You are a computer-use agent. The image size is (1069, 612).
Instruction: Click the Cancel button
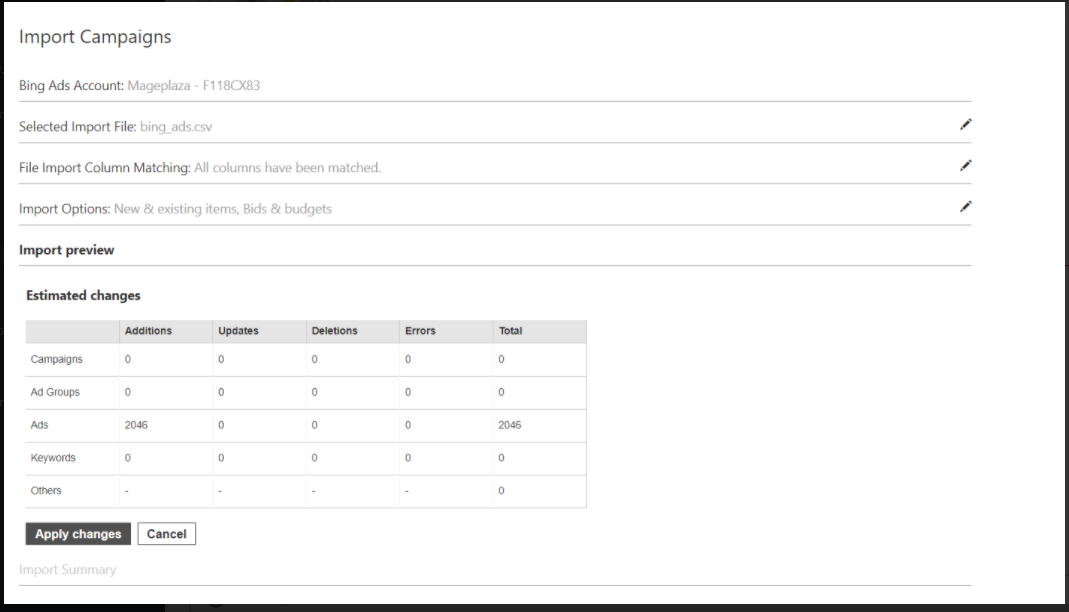click(x=166, y=534)
